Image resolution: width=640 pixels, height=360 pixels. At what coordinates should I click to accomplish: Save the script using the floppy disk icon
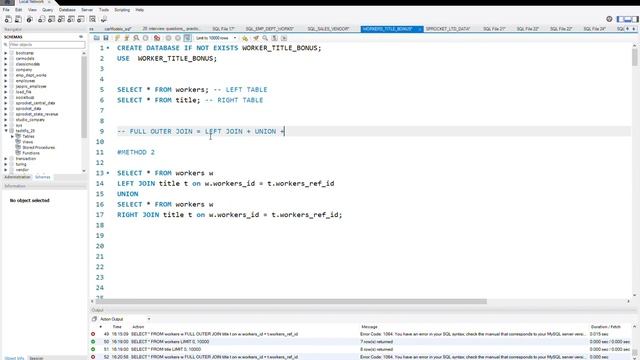(106, 38)
